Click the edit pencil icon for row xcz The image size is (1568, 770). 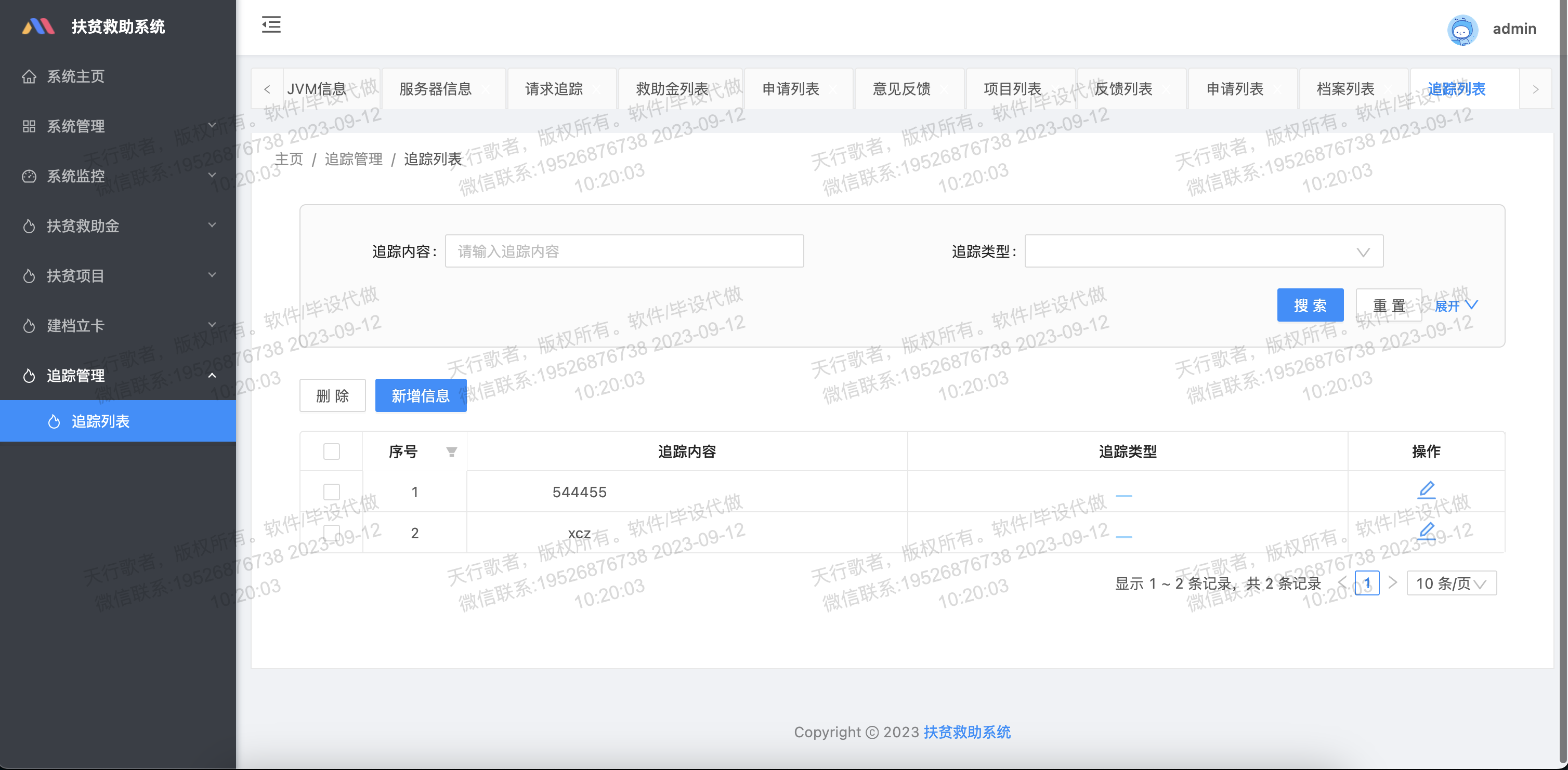[1426, 531]
